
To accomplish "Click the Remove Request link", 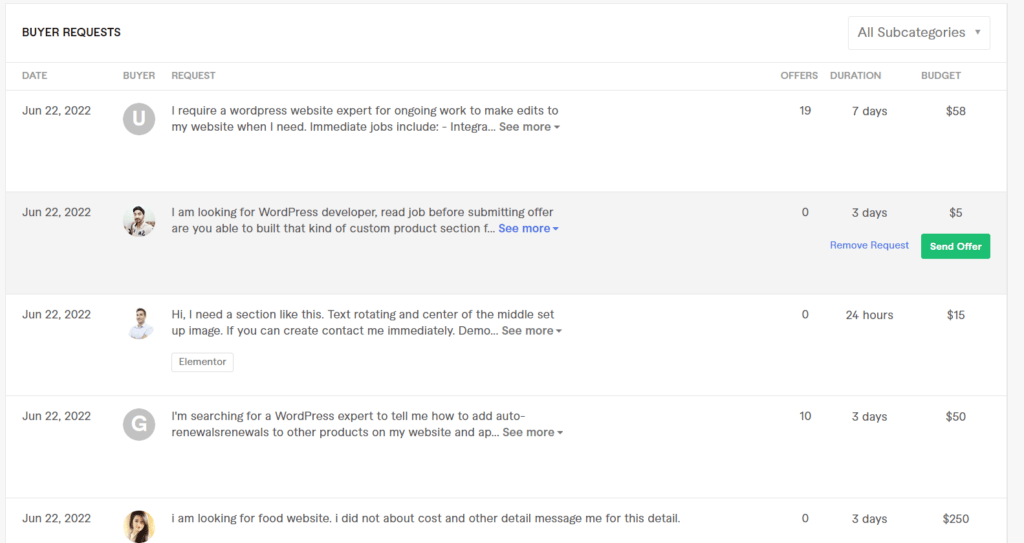I will pyautogui.click(x=869, y=245).
